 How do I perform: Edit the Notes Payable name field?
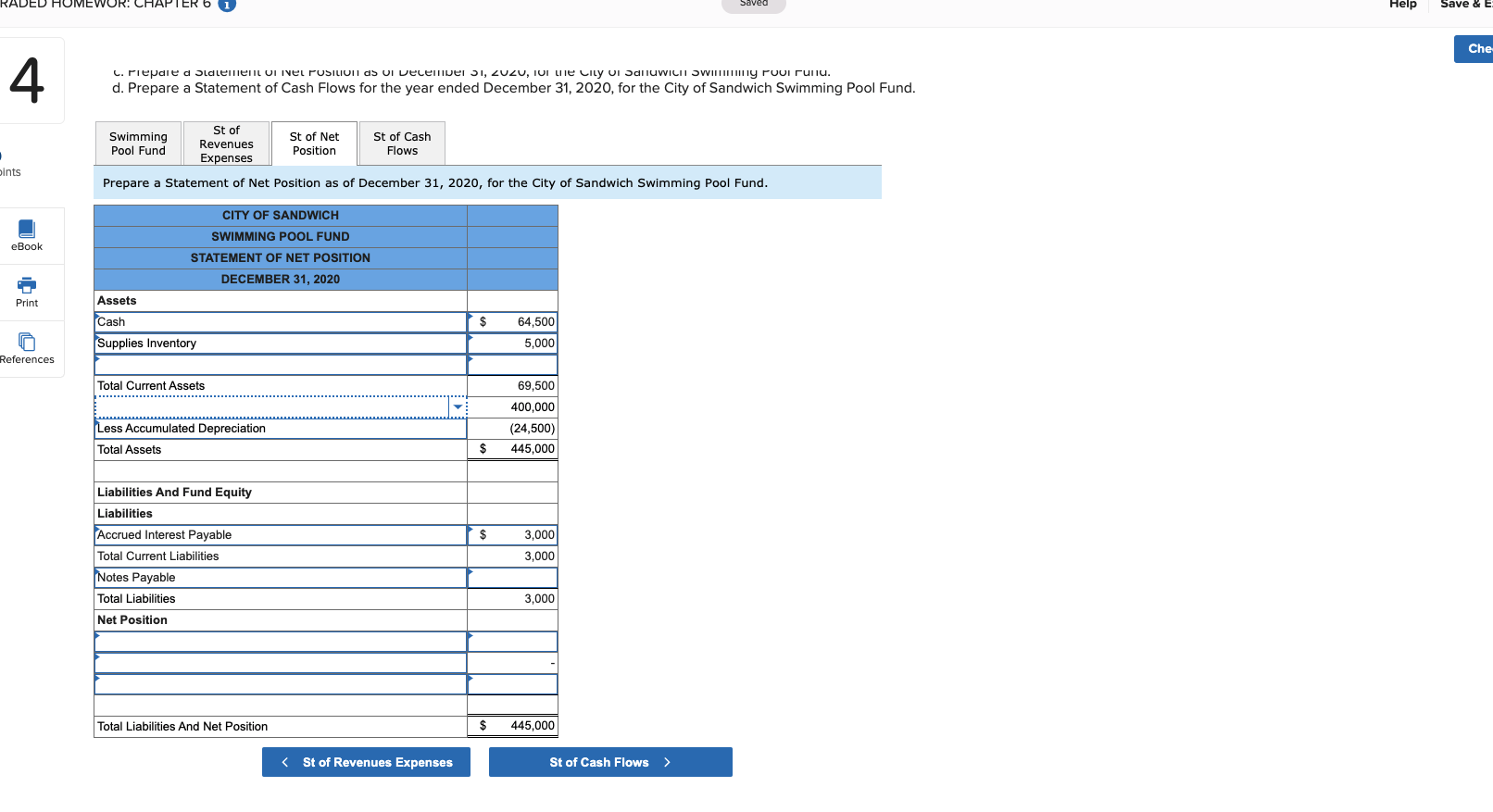pos(281,578)
